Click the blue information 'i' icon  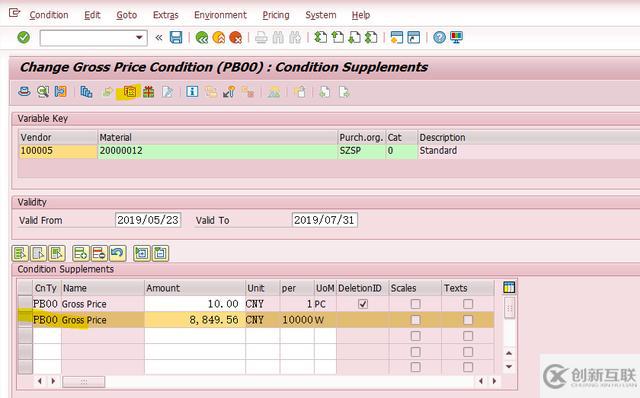pos(192,92)
